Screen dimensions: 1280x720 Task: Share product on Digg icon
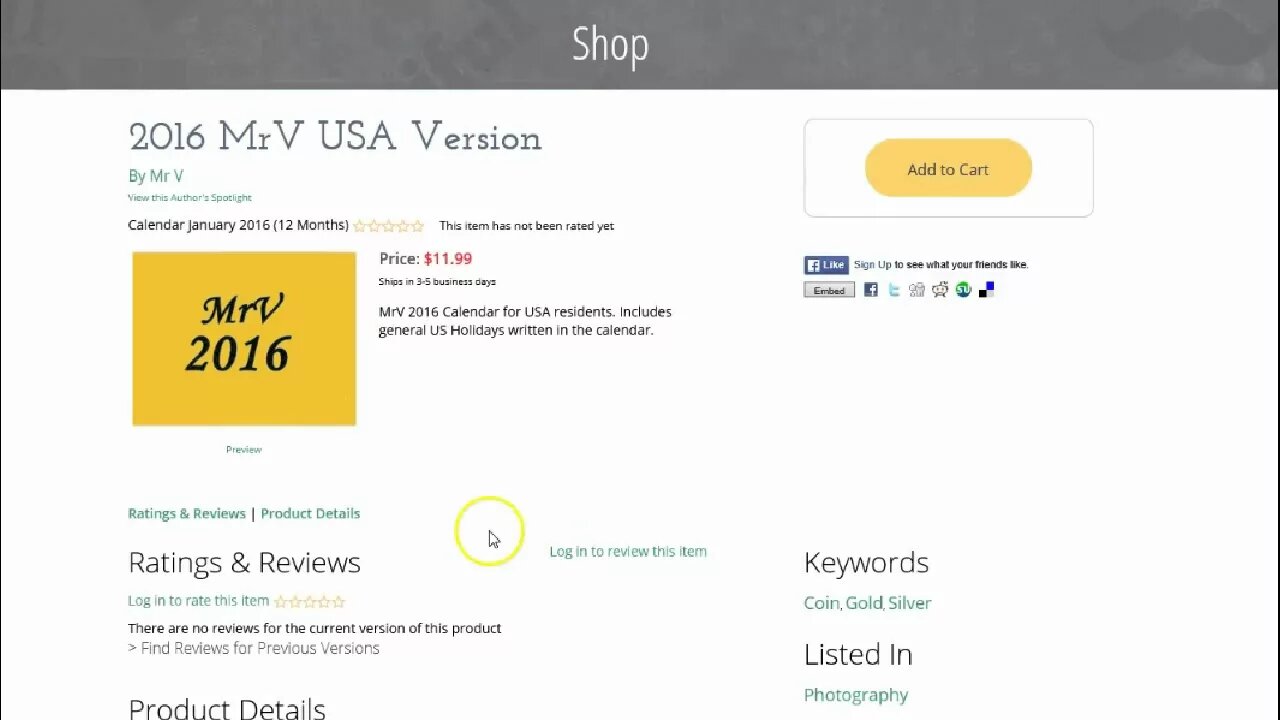coord(917,290)
